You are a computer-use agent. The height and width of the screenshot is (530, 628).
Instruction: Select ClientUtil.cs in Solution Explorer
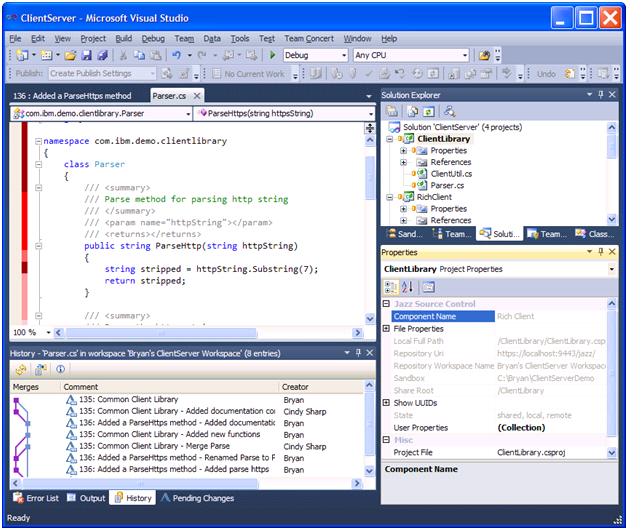[451, 174]
